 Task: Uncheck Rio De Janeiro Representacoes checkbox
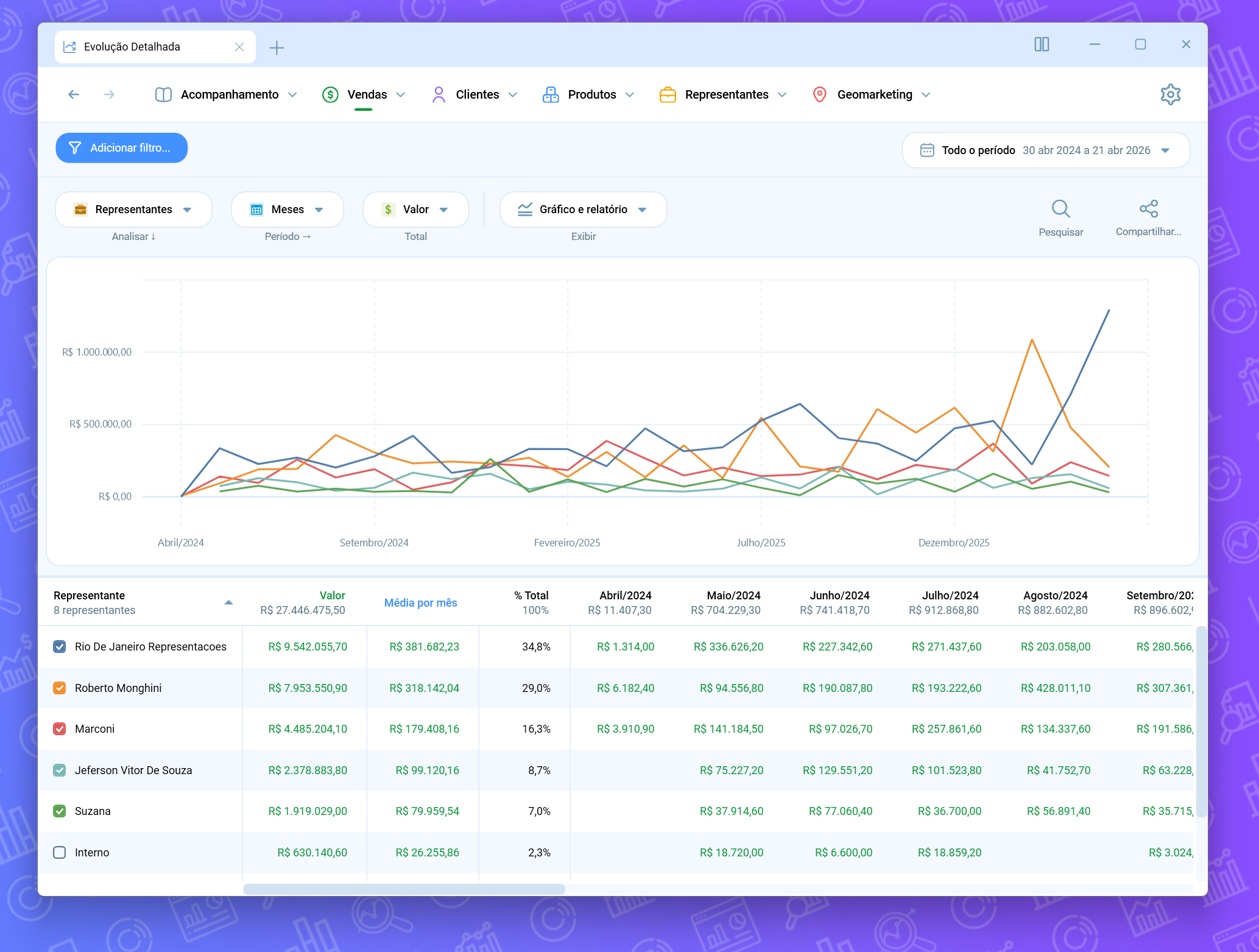point(60,647)
